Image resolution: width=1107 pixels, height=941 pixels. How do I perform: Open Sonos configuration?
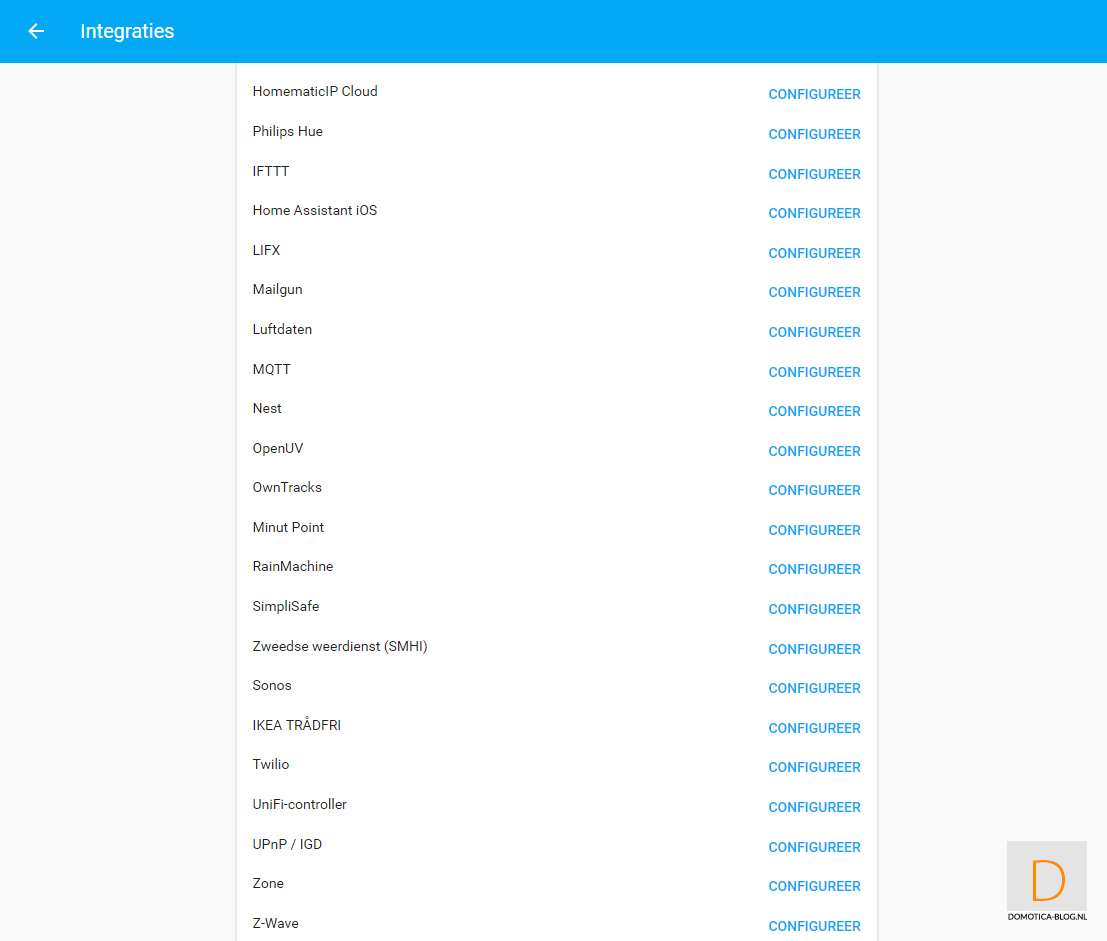tap(814, 688)
